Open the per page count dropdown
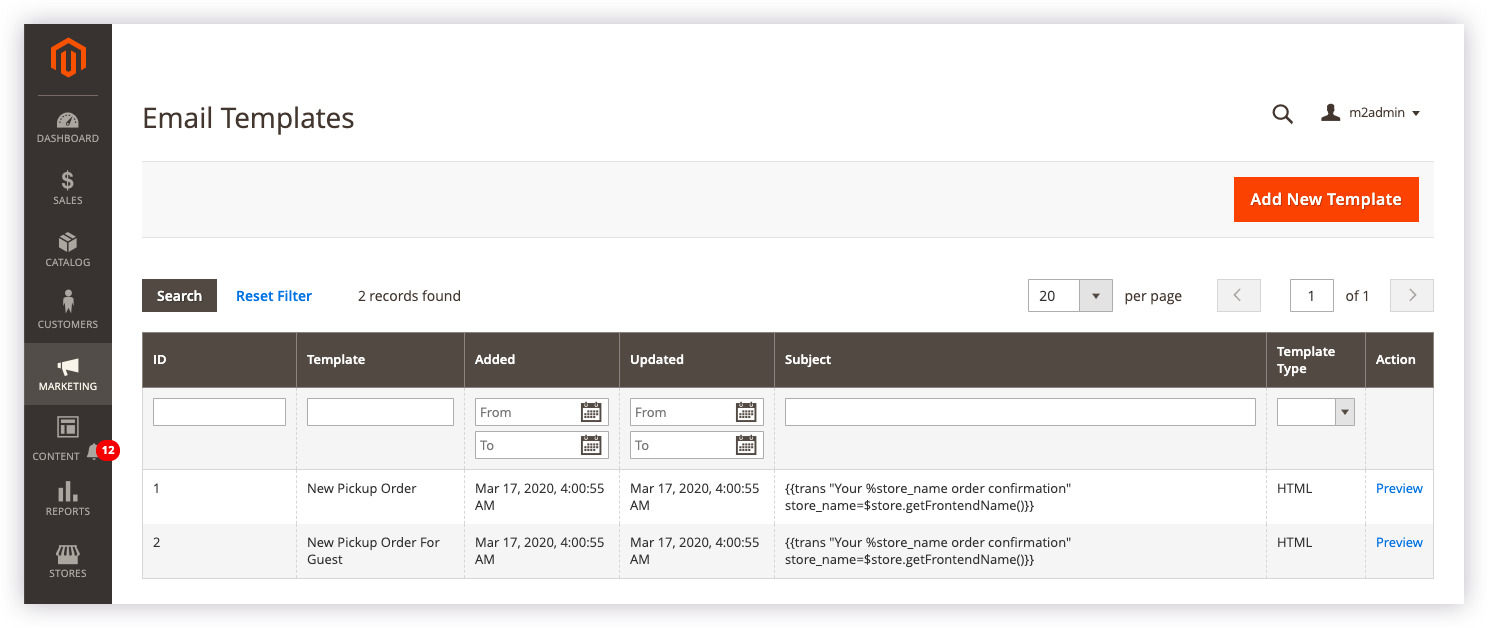Image resolution: width=1488 pixels, height=628 pixels. pos(1096,296)
